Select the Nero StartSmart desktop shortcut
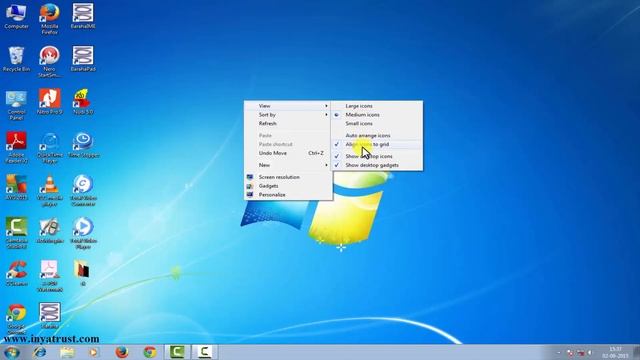 pos(49,62)
